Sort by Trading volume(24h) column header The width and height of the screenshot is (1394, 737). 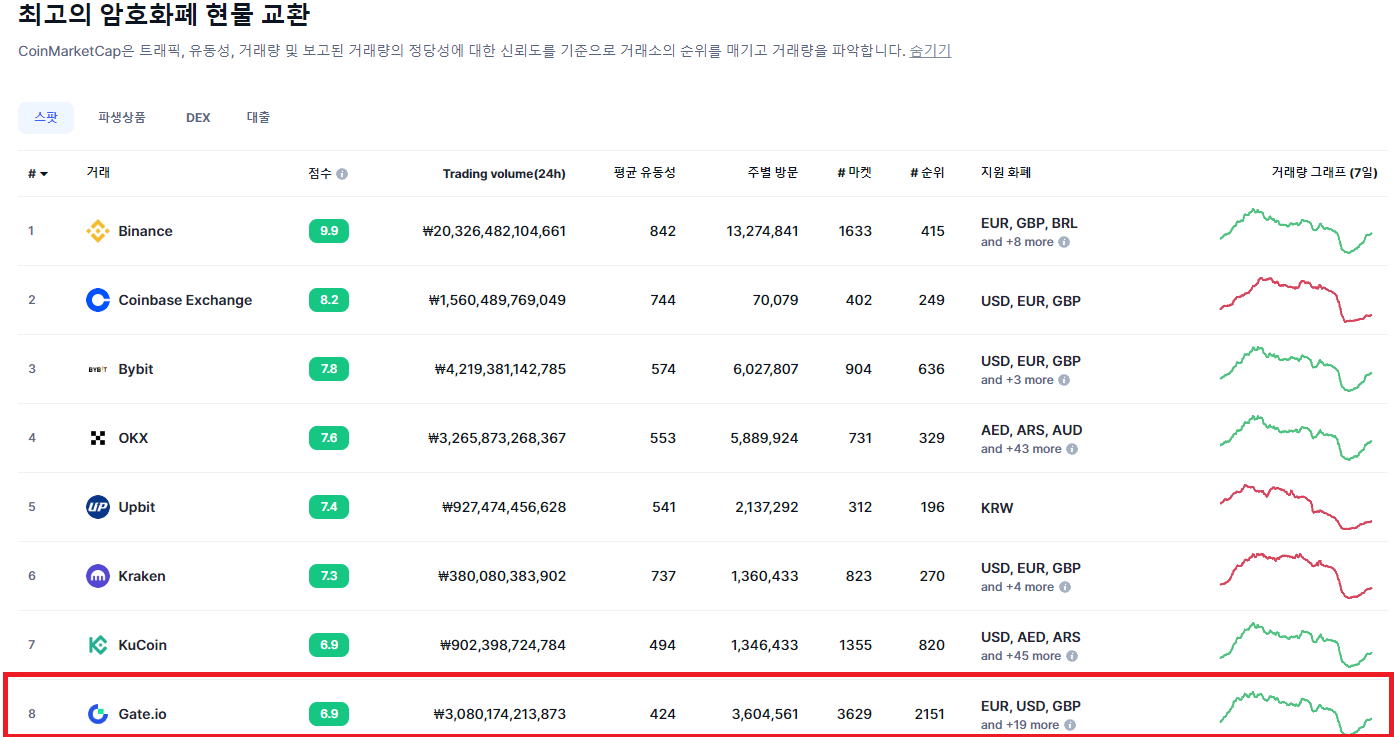coord(504,174)
